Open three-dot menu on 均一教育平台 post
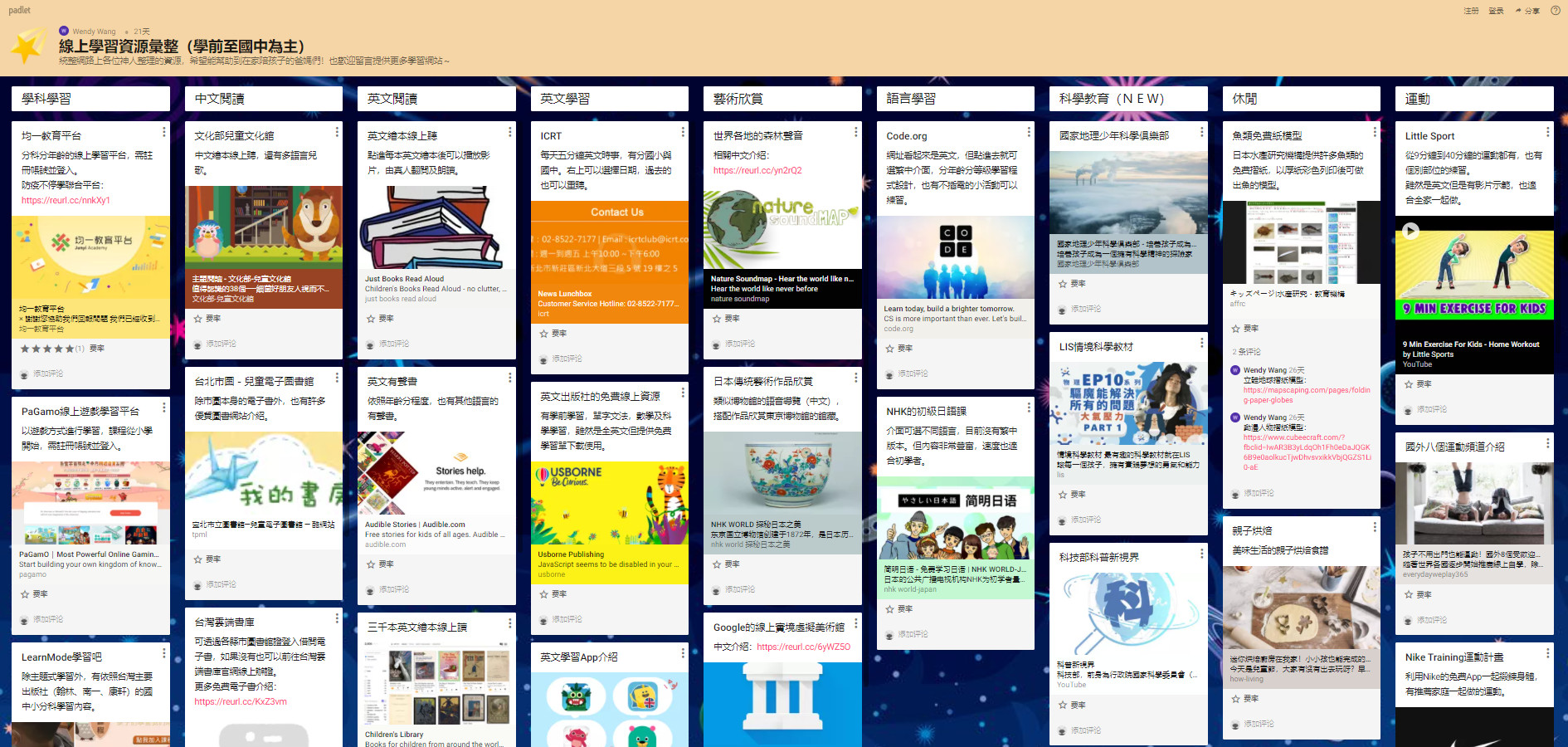 164,132
